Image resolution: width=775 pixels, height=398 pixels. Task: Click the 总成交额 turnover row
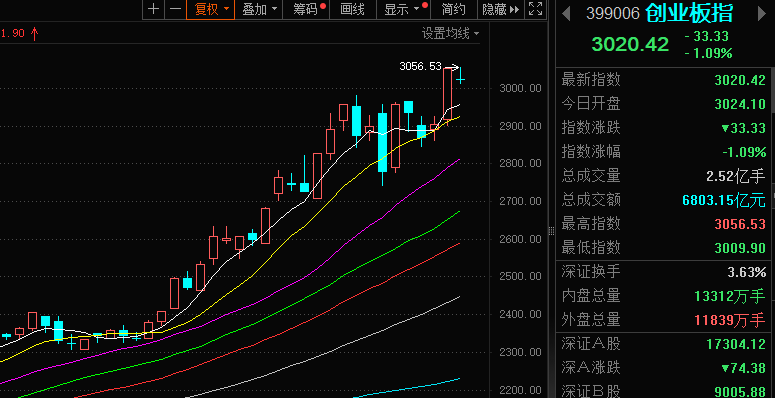(663, 200)
